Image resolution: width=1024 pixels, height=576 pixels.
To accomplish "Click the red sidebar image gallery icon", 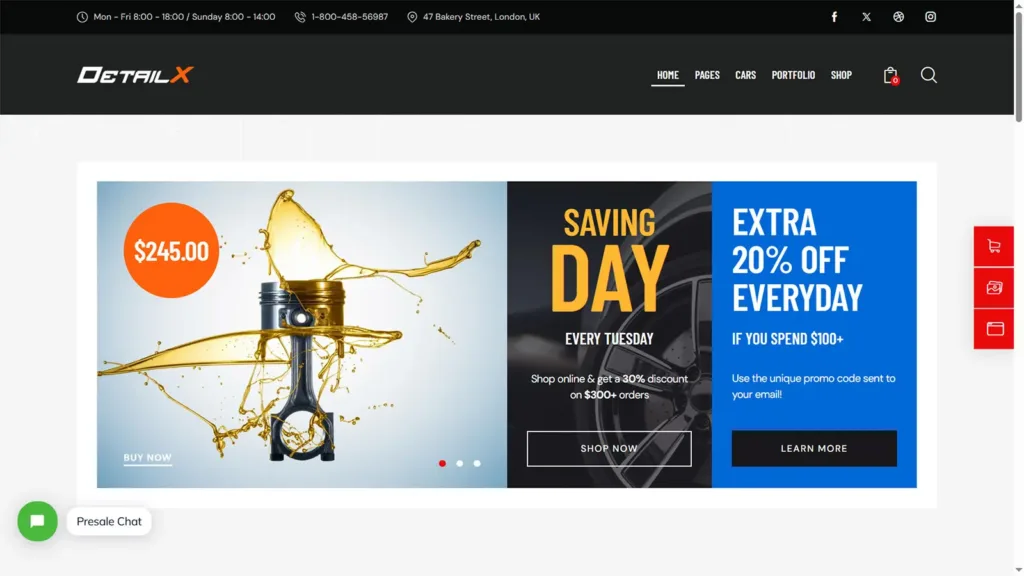I will coord(994,287).
